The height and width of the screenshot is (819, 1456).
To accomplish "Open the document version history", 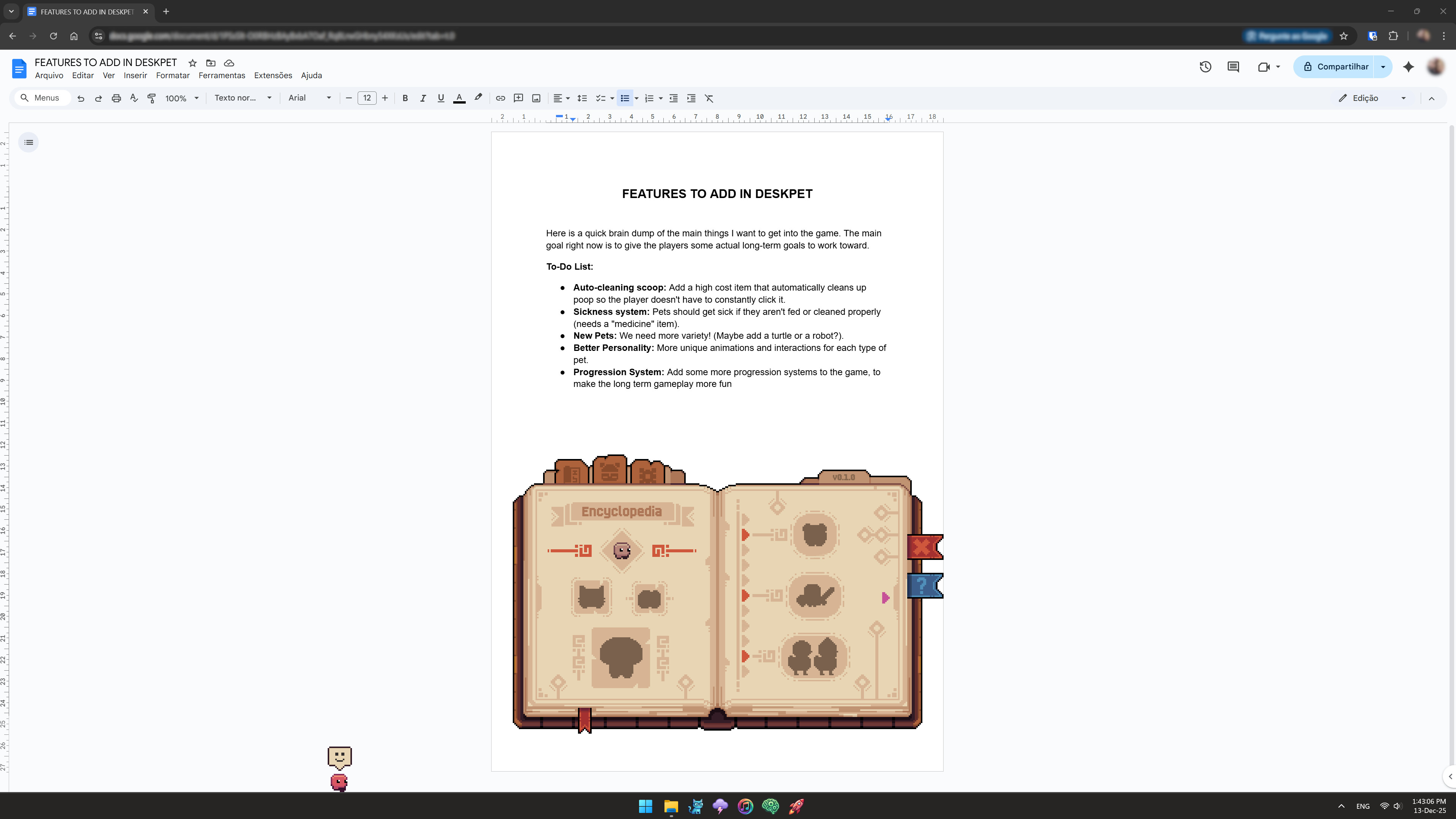I will pyautogui.click(x=1206, y=67).
